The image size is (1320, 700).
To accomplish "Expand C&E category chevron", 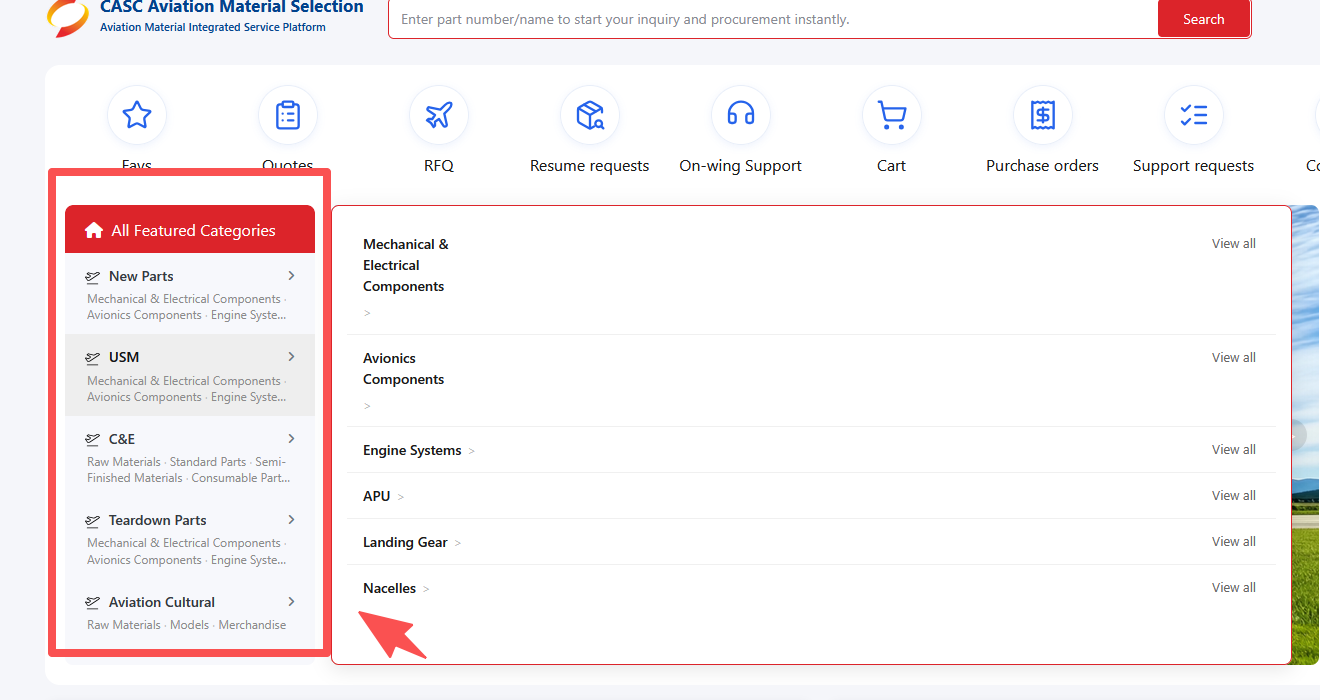I will [x=291, y=438].
